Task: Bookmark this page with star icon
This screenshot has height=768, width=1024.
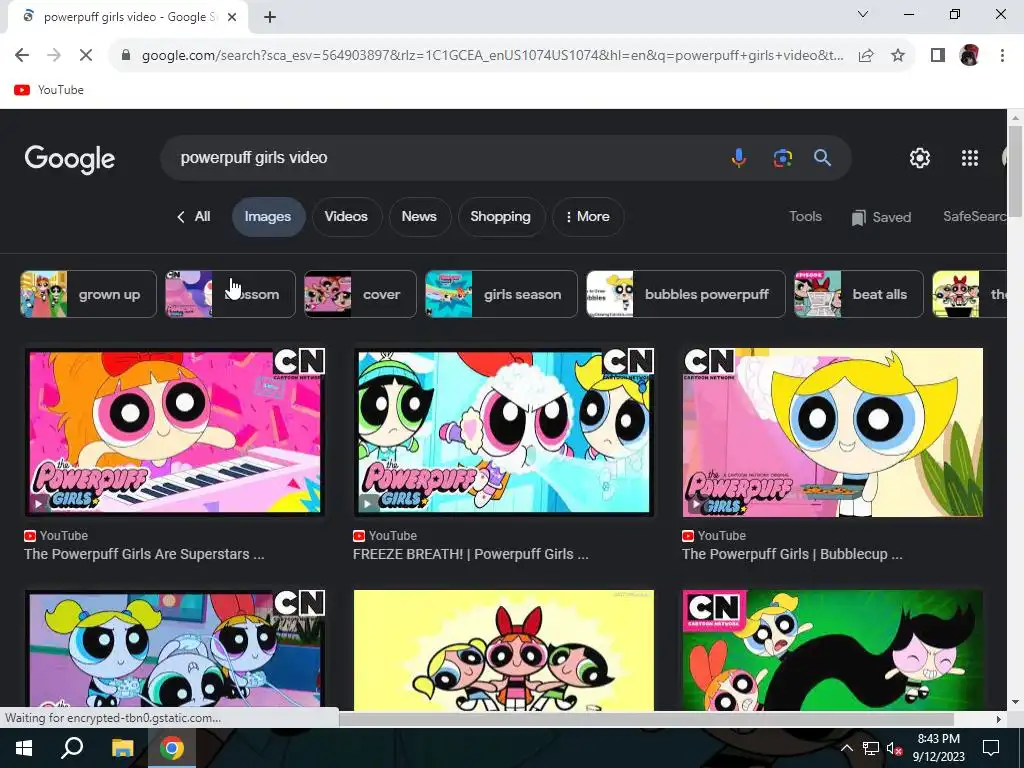Action: click(x=898, y=56)
